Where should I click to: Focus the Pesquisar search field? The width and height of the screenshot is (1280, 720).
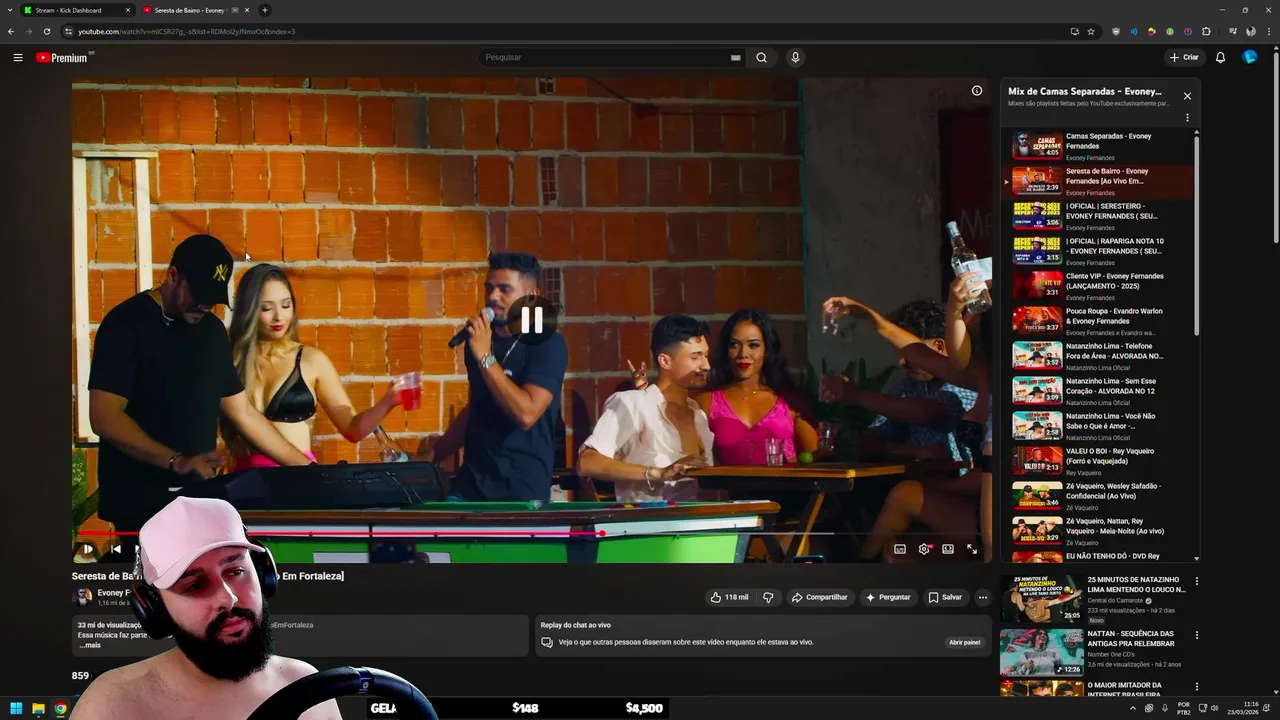[x=605, y=57]
